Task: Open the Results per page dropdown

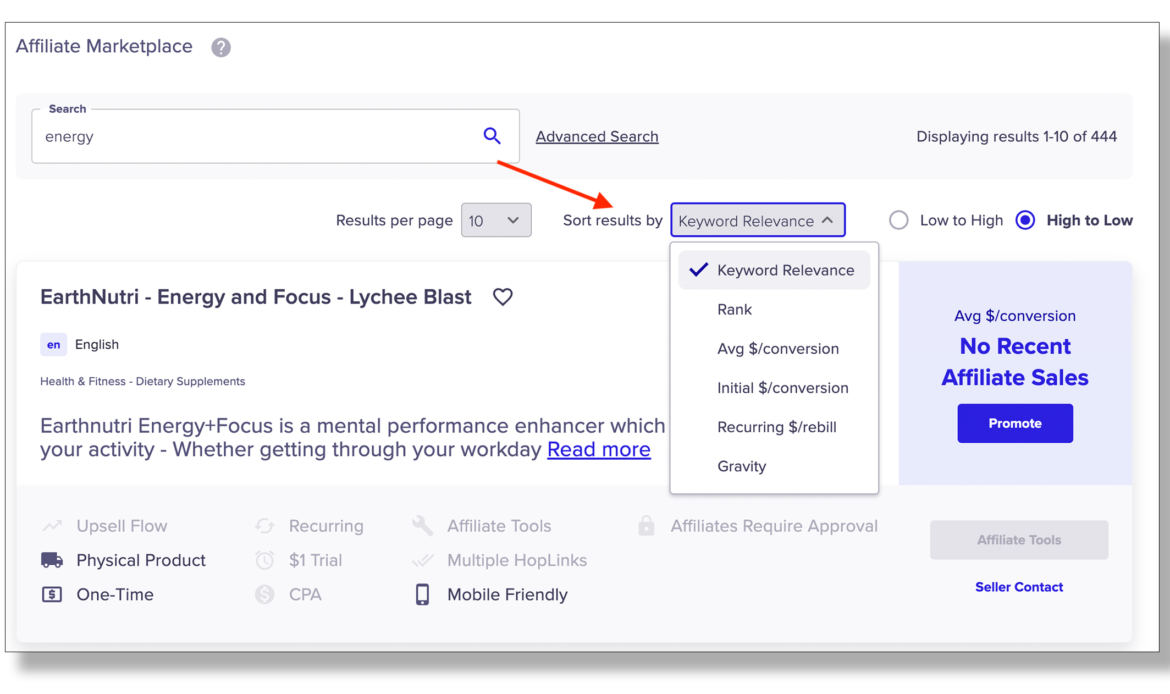Action: click(496, 220)
